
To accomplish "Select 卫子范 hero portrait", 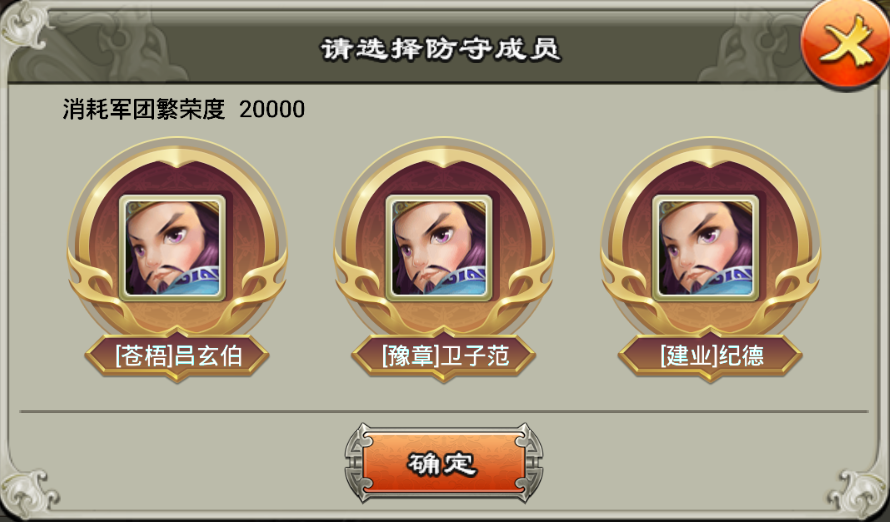I will point(439,247).
